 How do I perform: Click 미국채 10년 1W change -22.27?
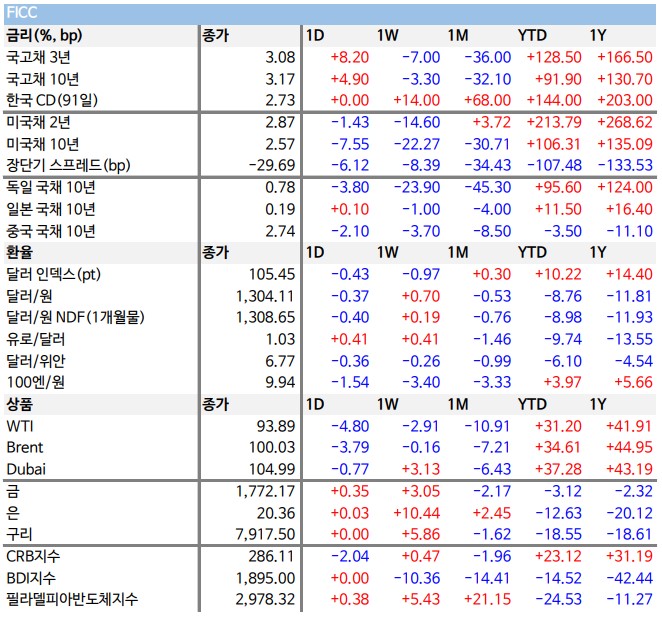point(417,144)
